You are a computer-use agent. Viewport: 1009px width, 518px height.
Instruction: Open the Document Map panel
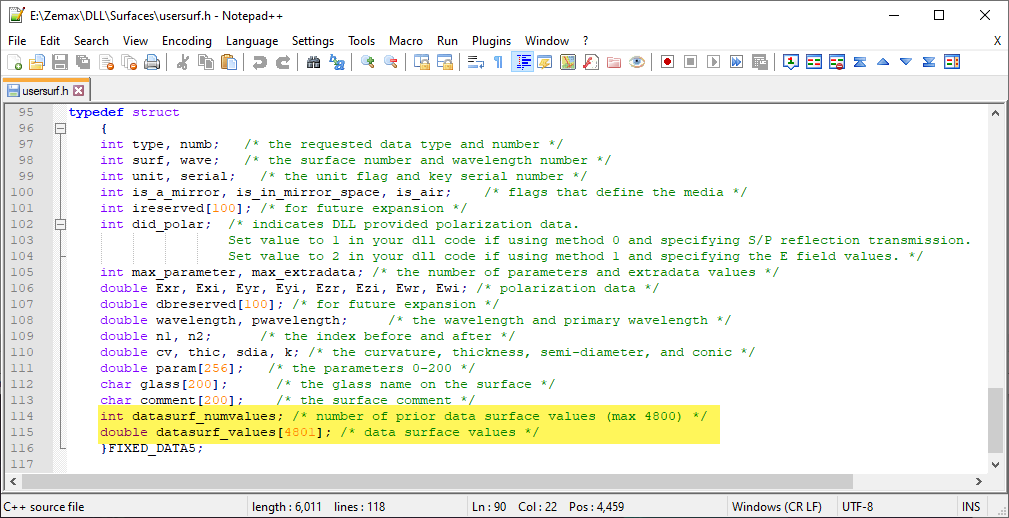pyautogui.click(x=568, y=62)
